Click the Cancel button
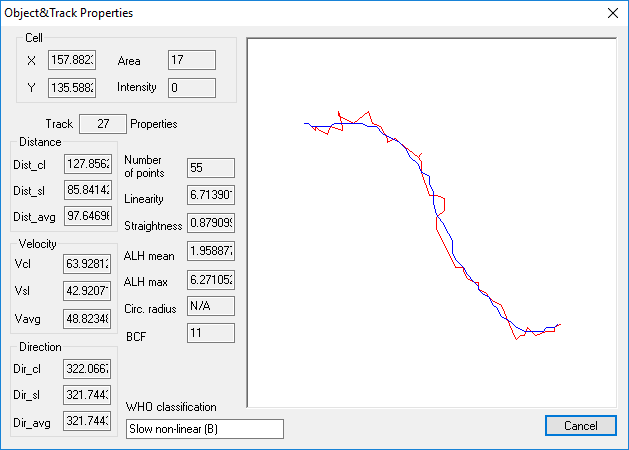The image size is (629, 450). [580, 425]
